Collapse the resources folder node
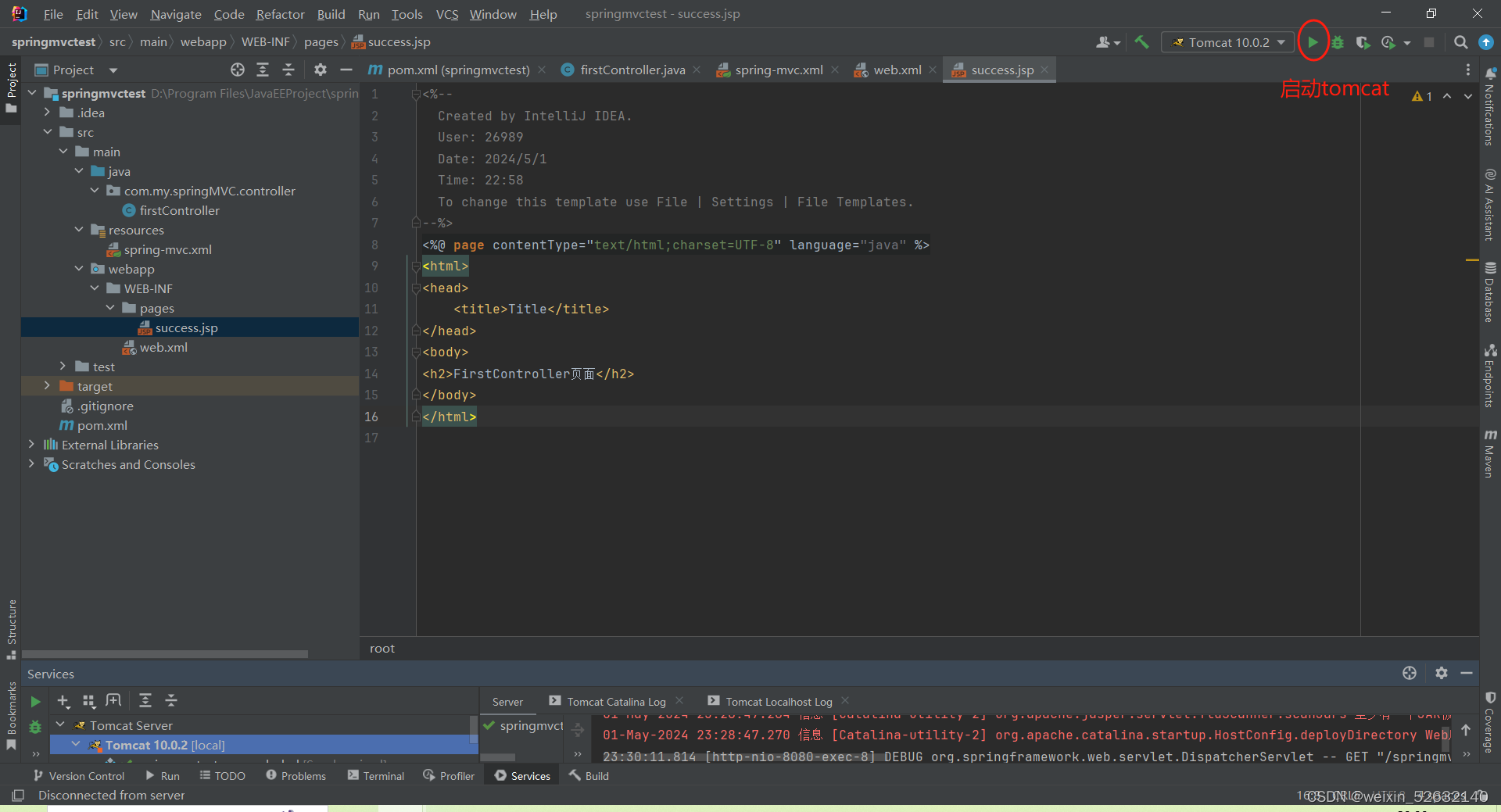 [79, 230]
